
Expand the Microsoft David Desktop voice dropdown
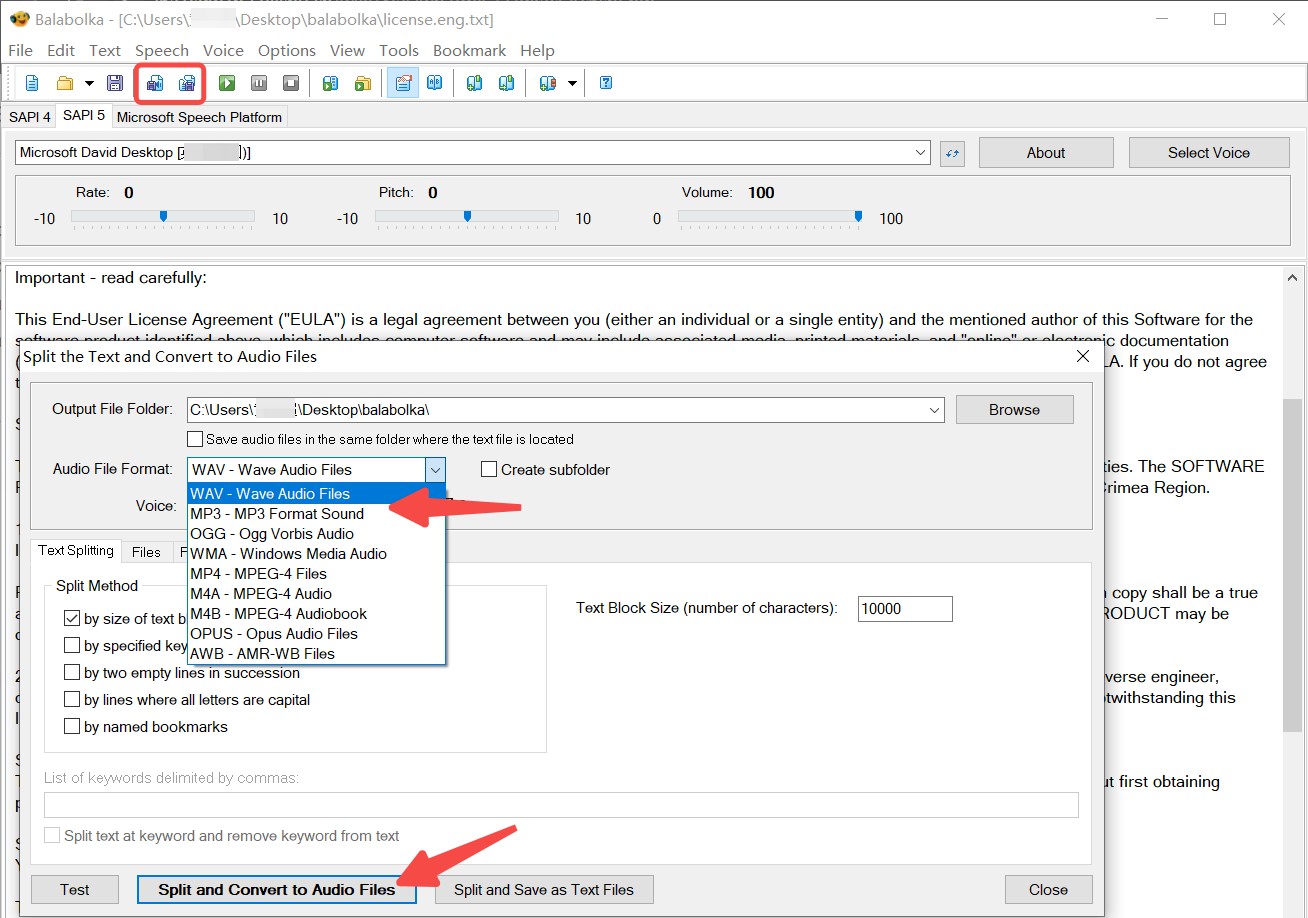tap(921, 153)
